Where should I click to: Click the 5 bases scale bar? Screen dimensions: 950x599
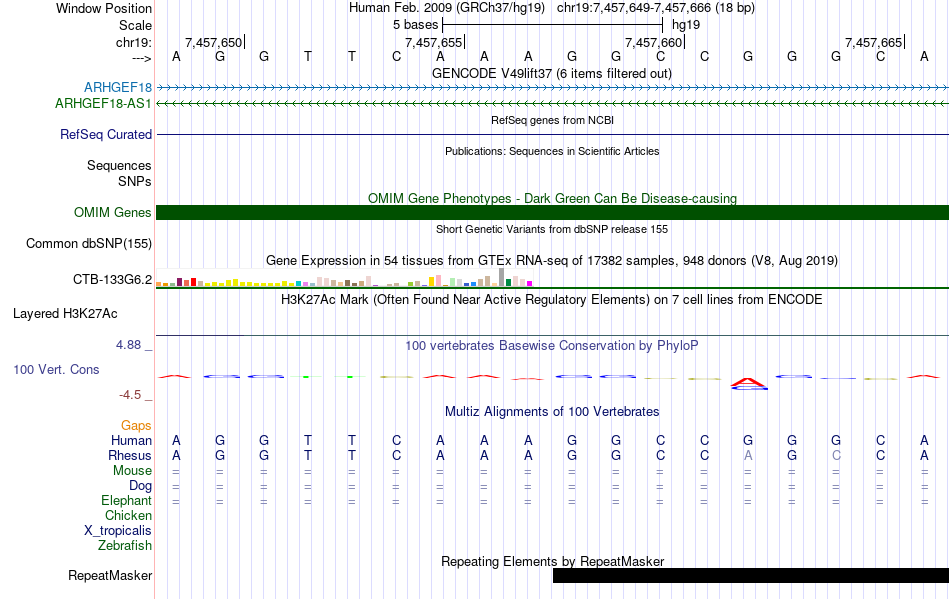(553, 25)
